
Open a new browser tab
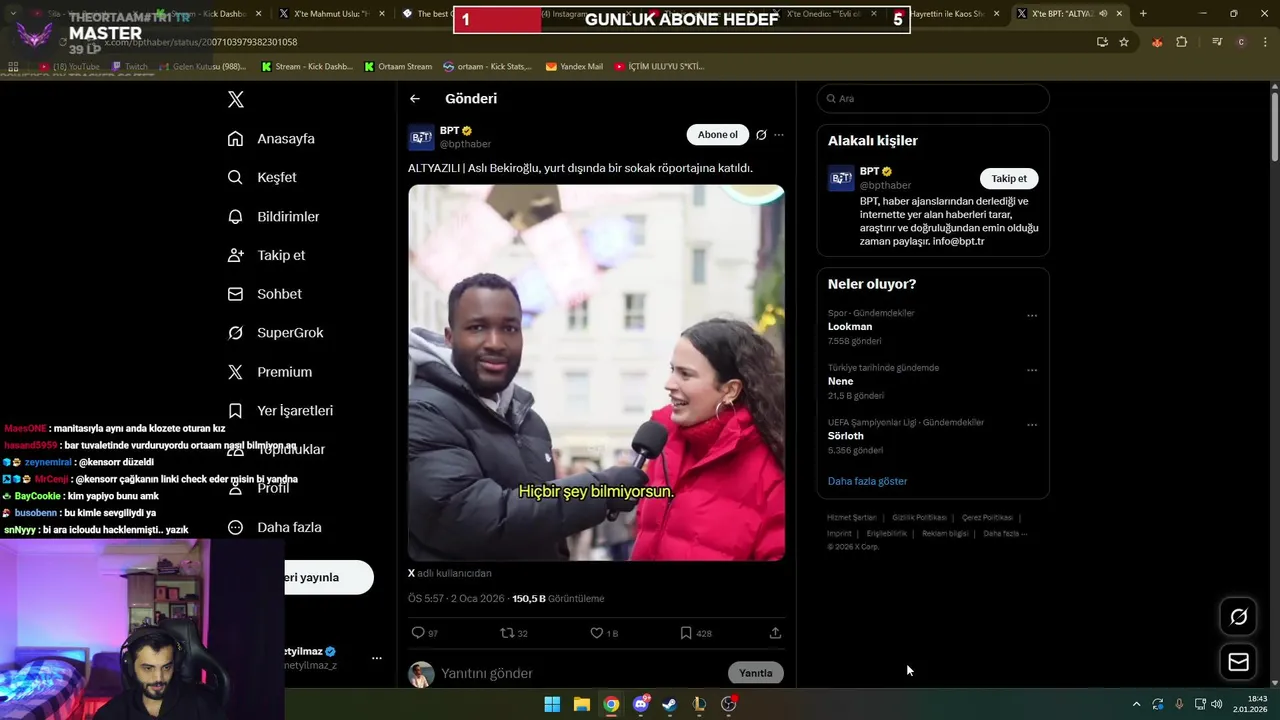click(1143, 14)
